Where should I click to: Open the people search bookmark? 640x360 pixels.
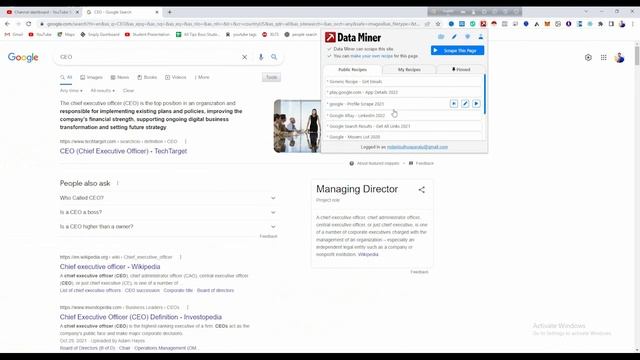coord(300,35)
